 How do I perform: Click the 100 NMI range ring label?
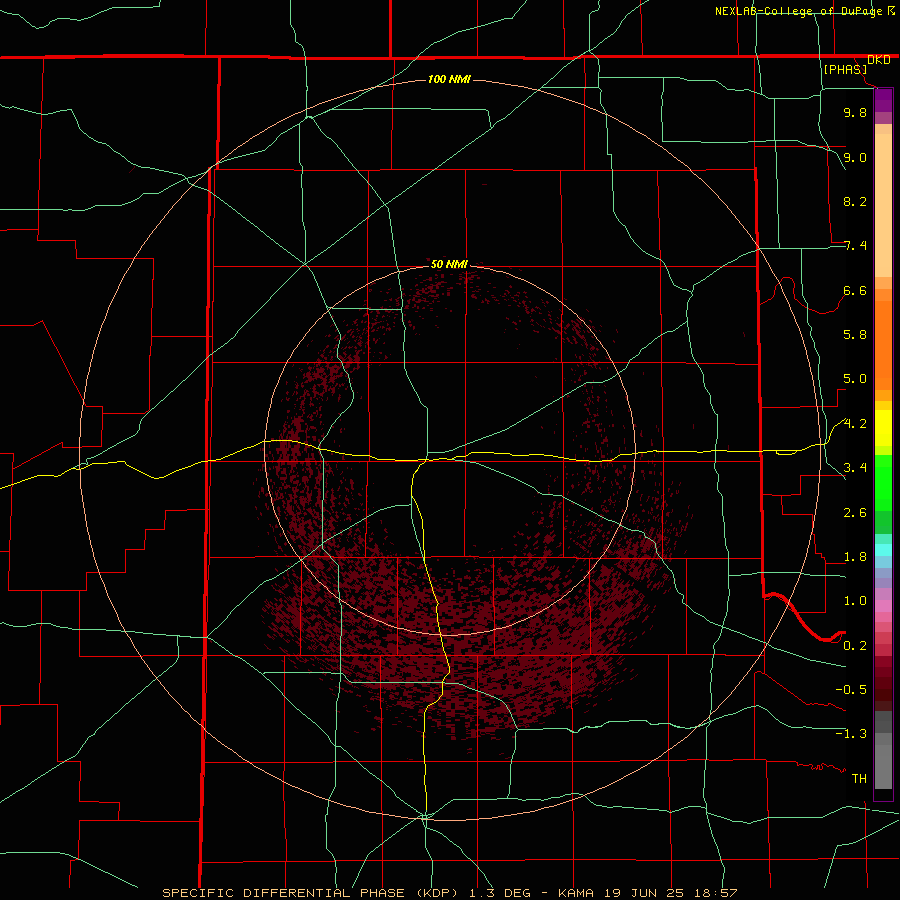pyautogui.click(x=449, y=79)
